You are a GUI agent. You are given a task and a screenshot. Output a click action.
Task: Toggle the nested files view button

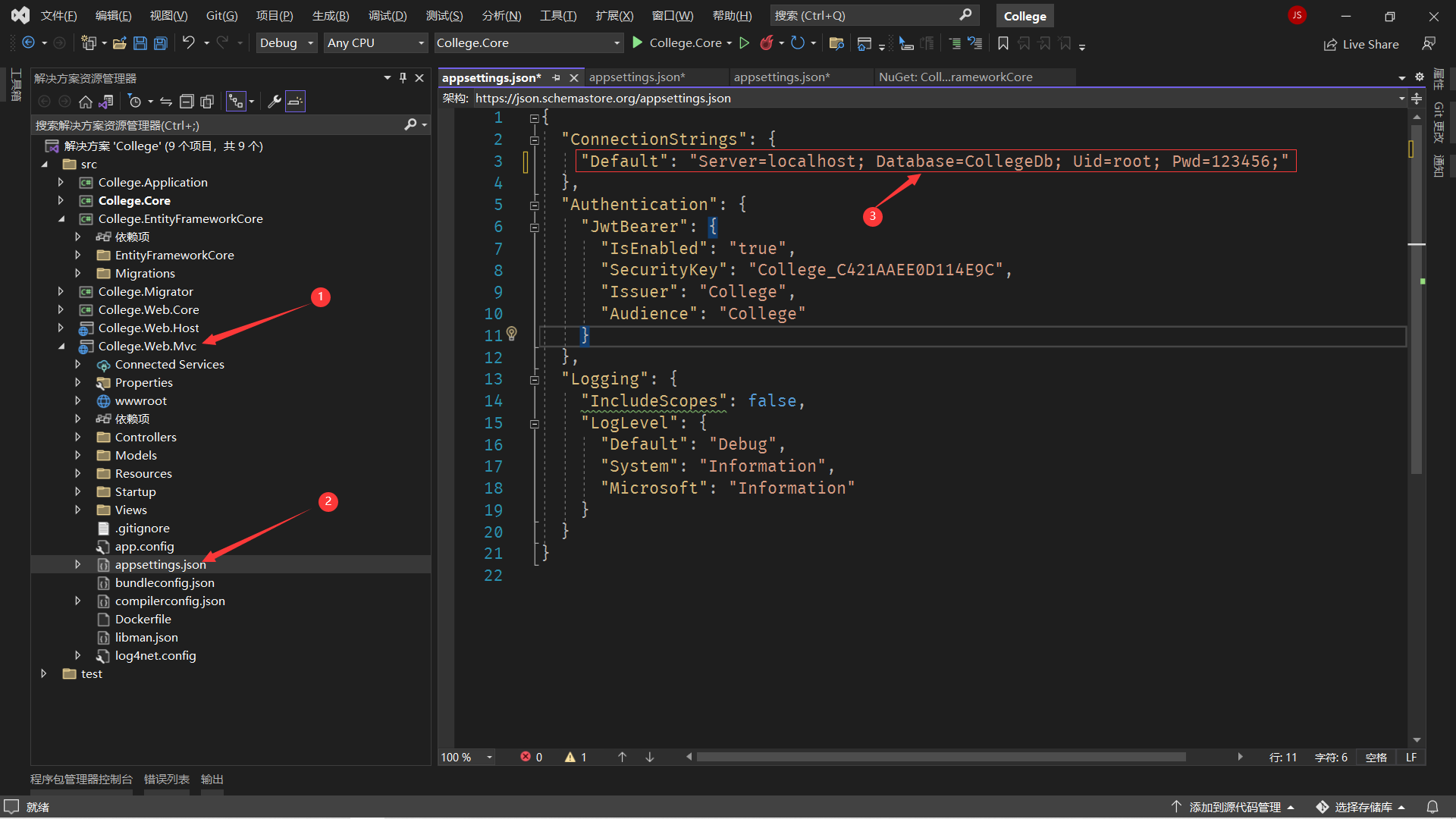tap(236, 101)
